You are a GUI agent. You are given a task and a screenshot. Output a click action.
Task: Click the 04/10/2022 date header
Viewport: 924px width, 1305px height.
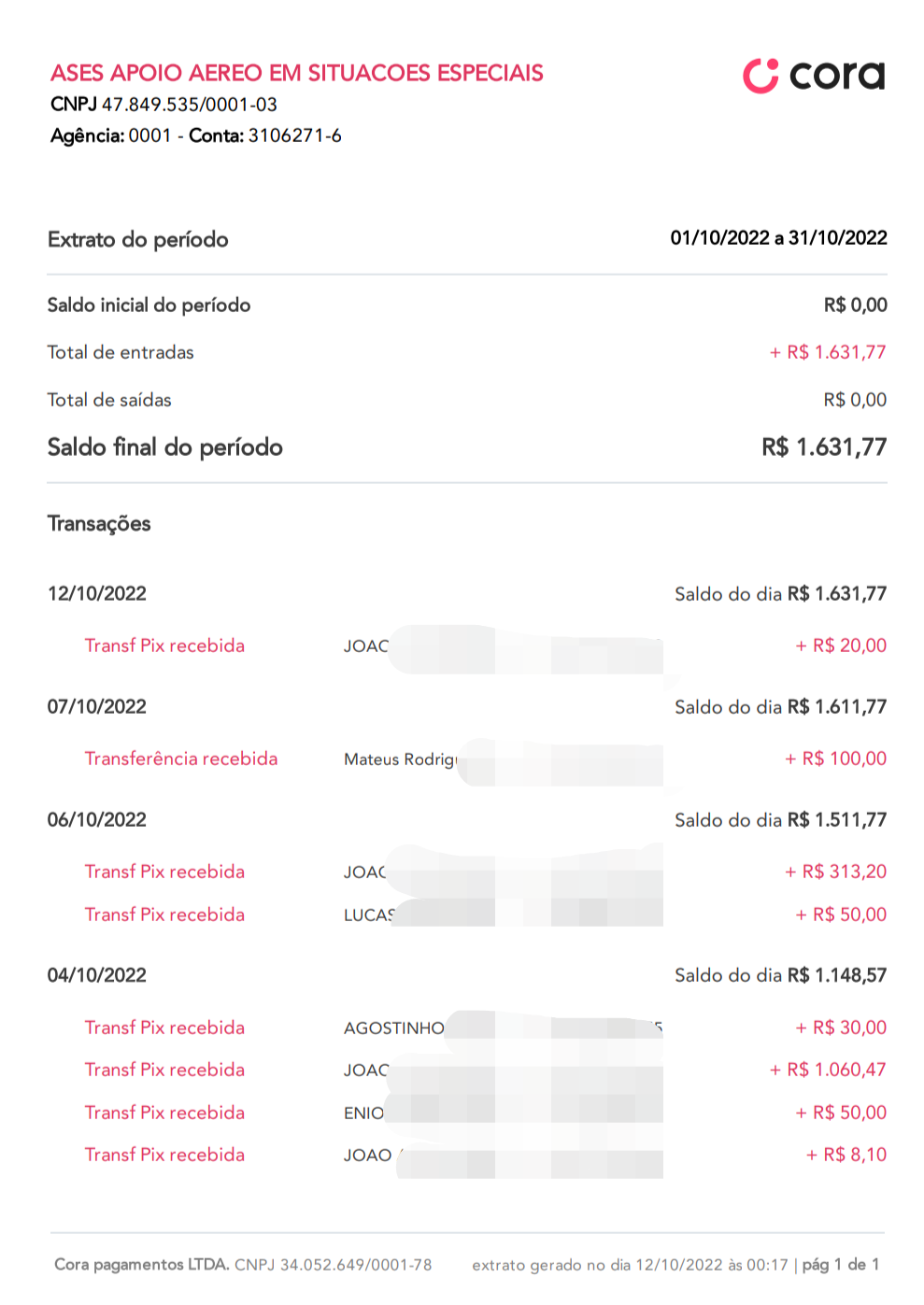tap(97, 975)
